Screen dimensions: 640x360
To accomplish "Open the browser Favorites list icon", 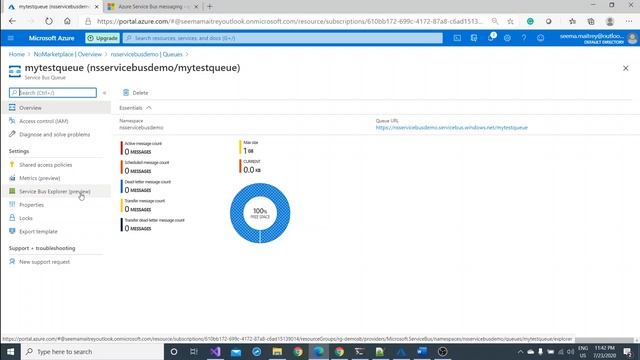I will 572,21.
